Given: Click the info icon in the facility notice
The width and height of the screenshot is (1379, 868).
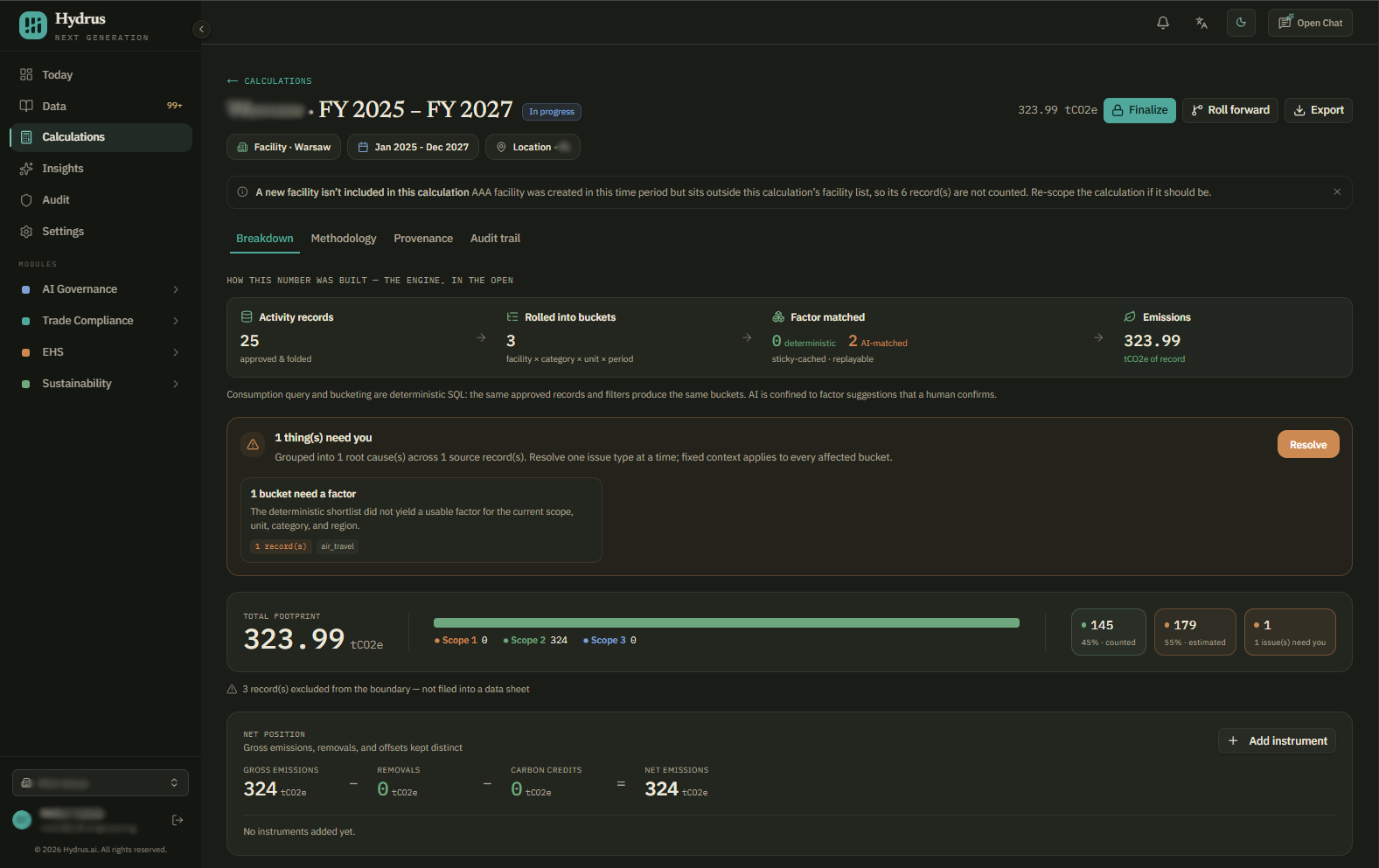Looking at the screenshot, I should point(242,192).
